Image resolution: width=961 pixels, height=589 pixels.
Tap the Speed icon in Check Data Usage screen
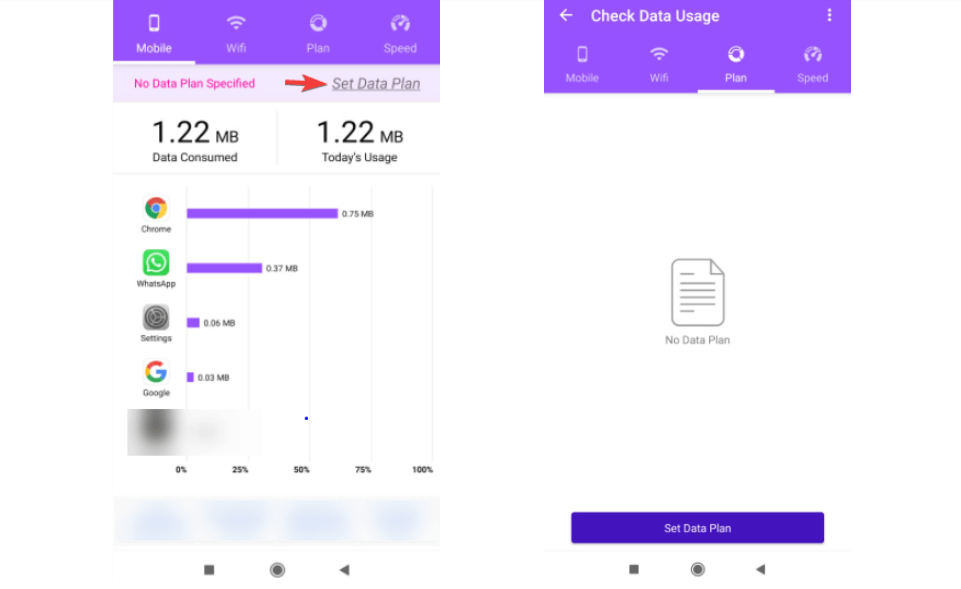[x=813, y=55]
